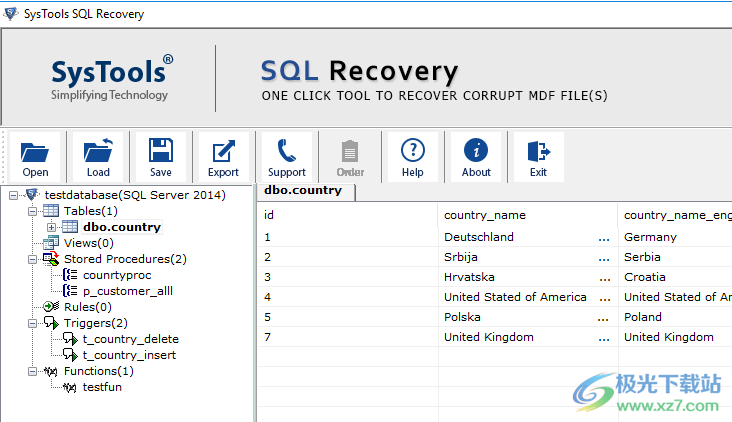Screen dimensions: 732x422
Task: Click the Views(0) node icon
Action: (51, 243)
